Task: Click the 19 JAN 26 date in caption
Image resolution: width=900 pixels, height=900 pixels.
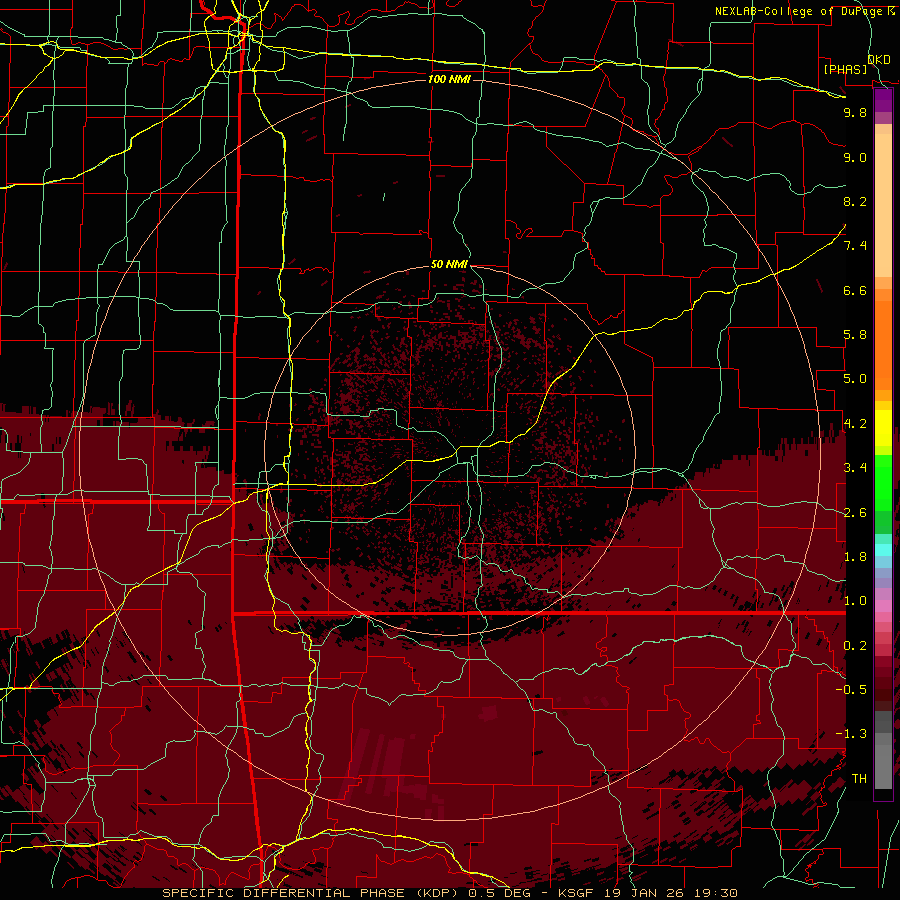Action: tap(643, 893)
